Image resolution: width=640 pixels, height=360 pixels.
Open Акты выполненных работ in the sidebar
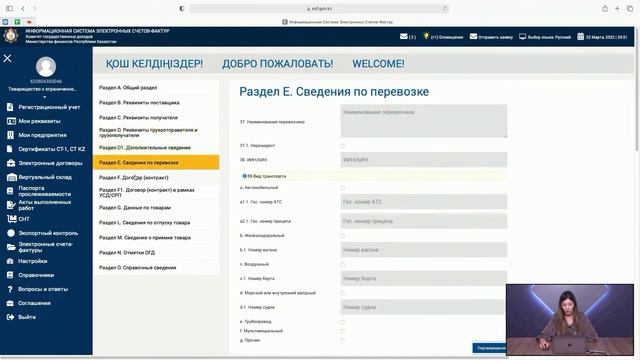(x=44, y=205)
